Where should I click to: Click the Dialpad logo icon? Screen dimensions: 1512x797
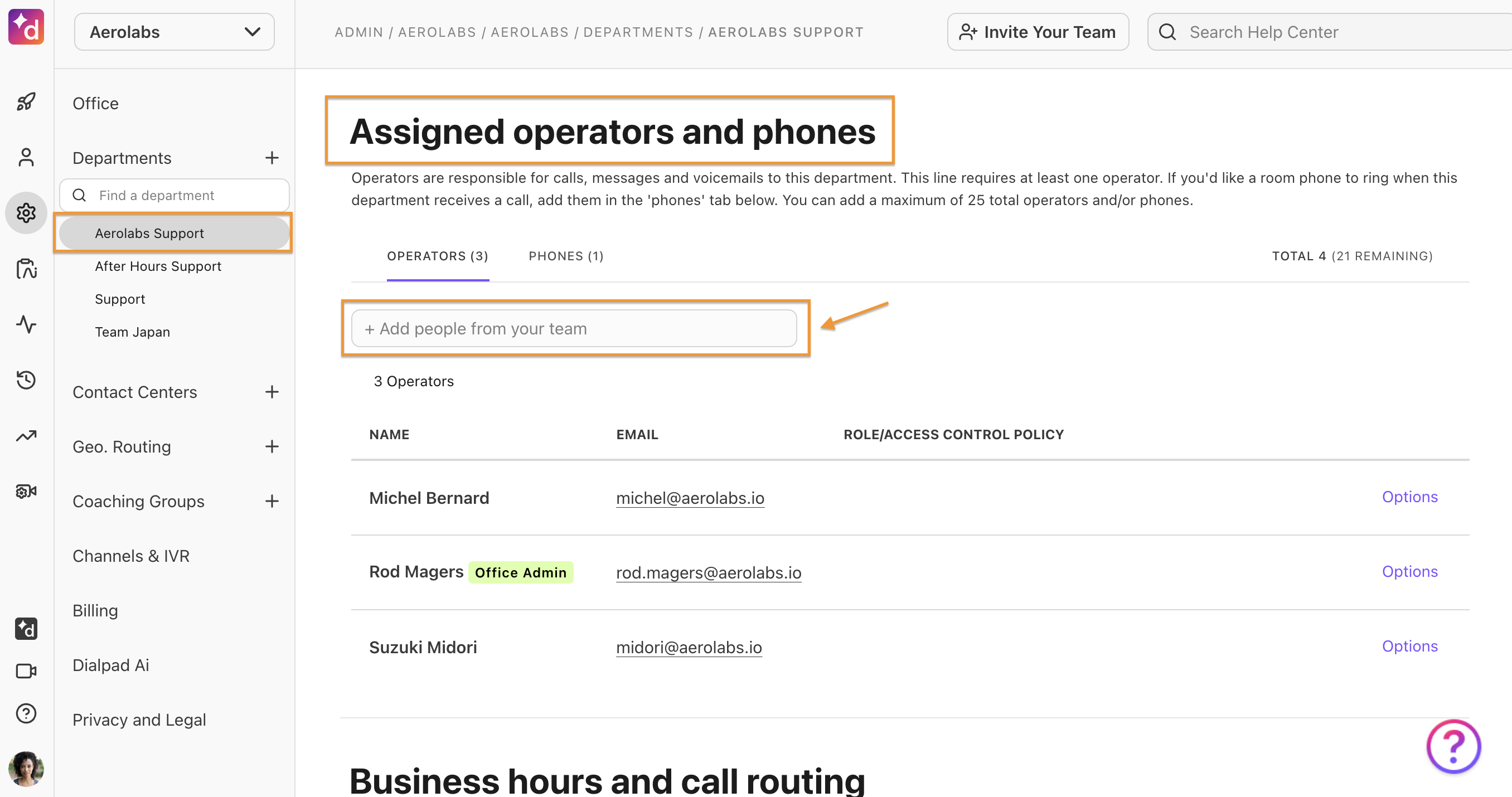[26, 26]
